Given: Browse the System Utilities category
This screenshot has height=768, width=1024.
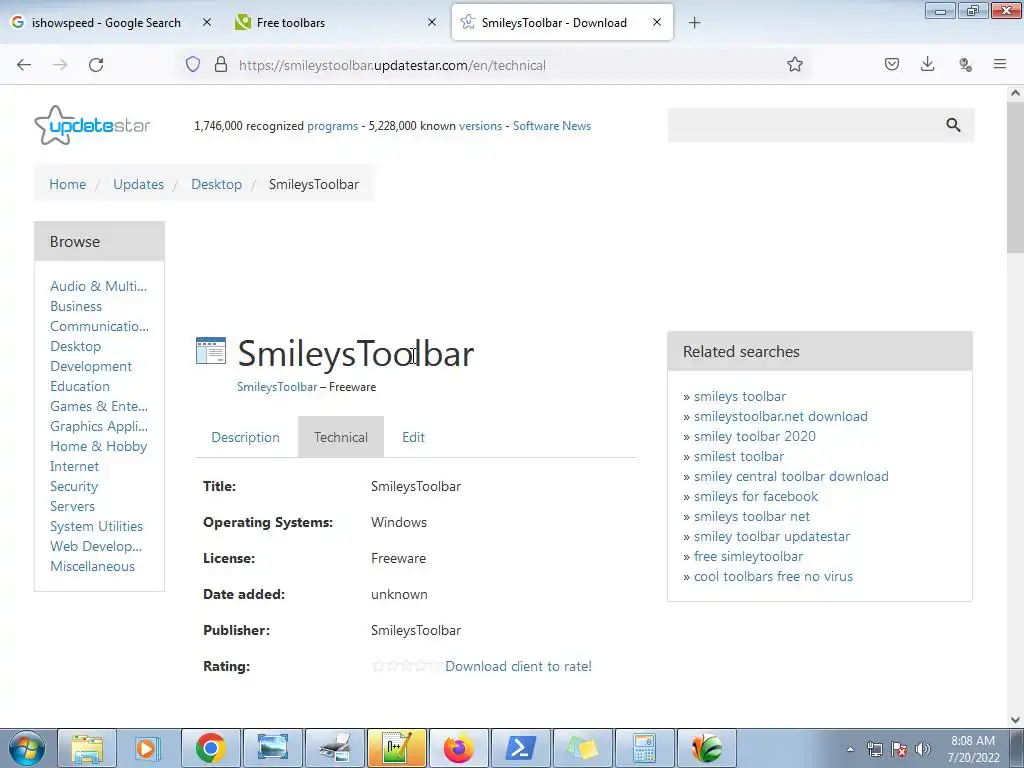Looking at the screenshot, I should click(97, 526).
